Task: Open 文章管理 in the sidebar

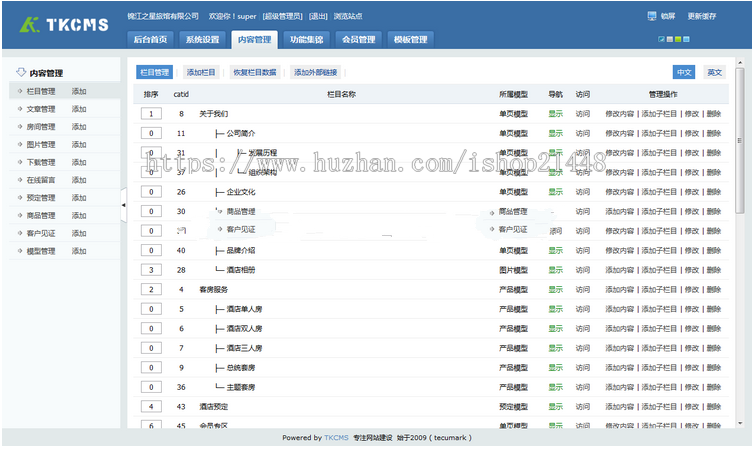Action: [x=41, y=109]
